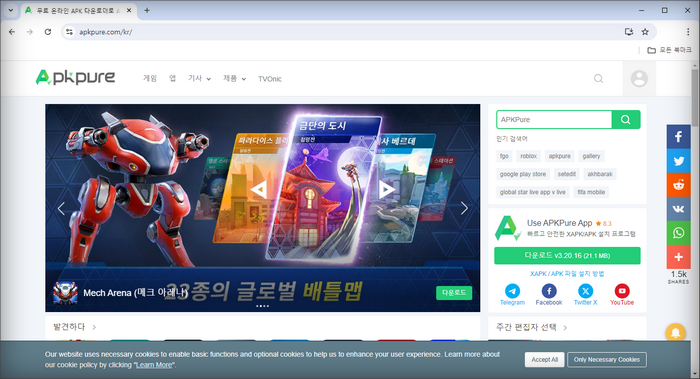Open the 모든 북마크 bookmarks folder
The height and width of the screenshot is (379, 700).
coord(670,50)
